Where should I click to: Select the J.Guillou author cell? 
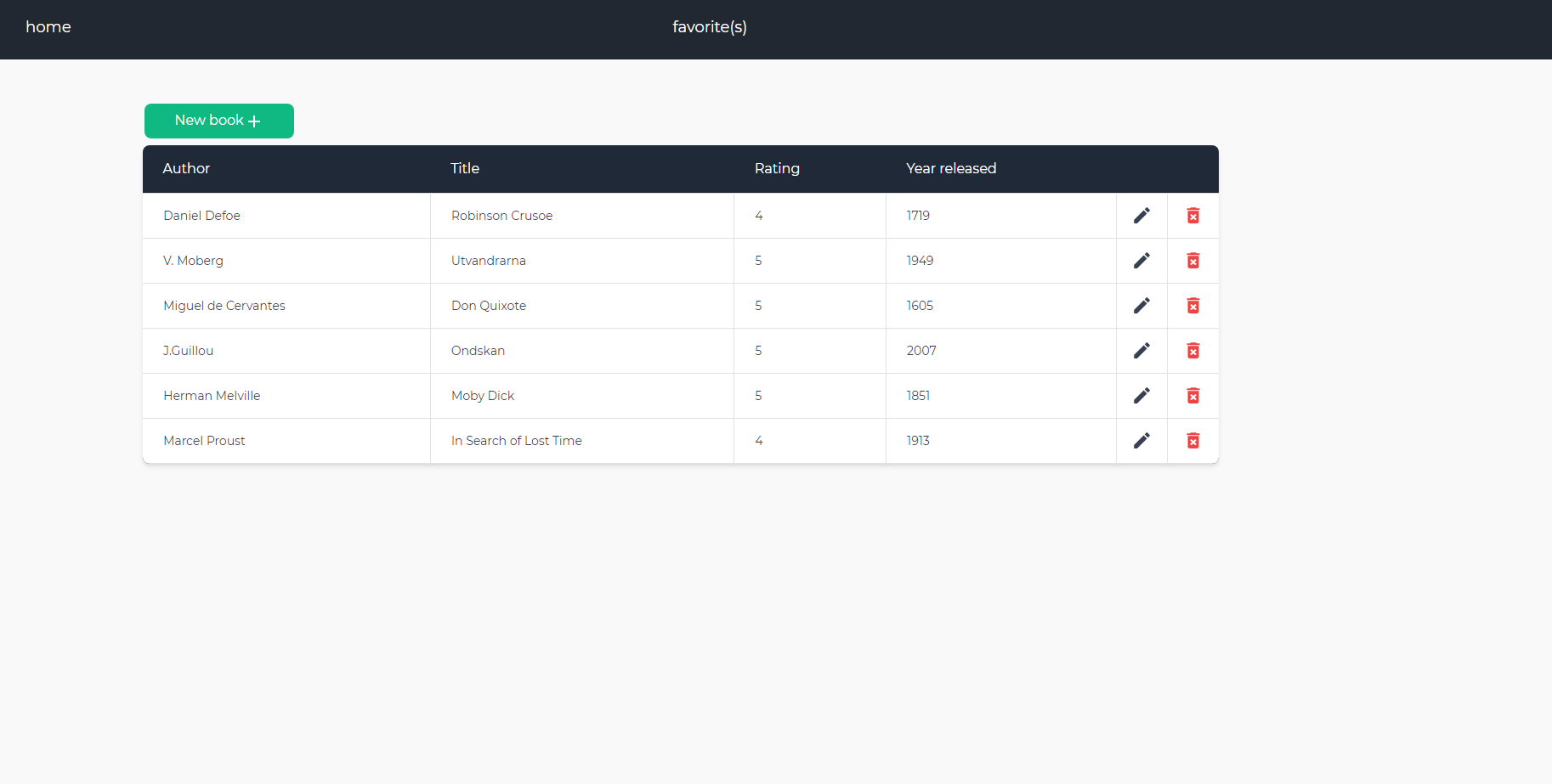(286, 351)
